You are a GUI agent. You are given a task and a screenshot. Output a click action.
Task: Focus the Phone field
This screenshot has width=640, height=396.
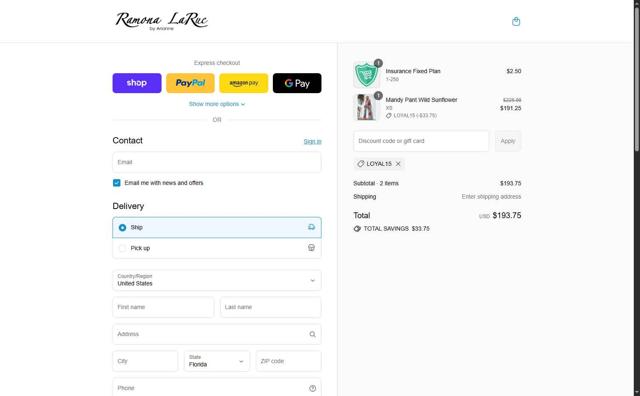point(217,388)
